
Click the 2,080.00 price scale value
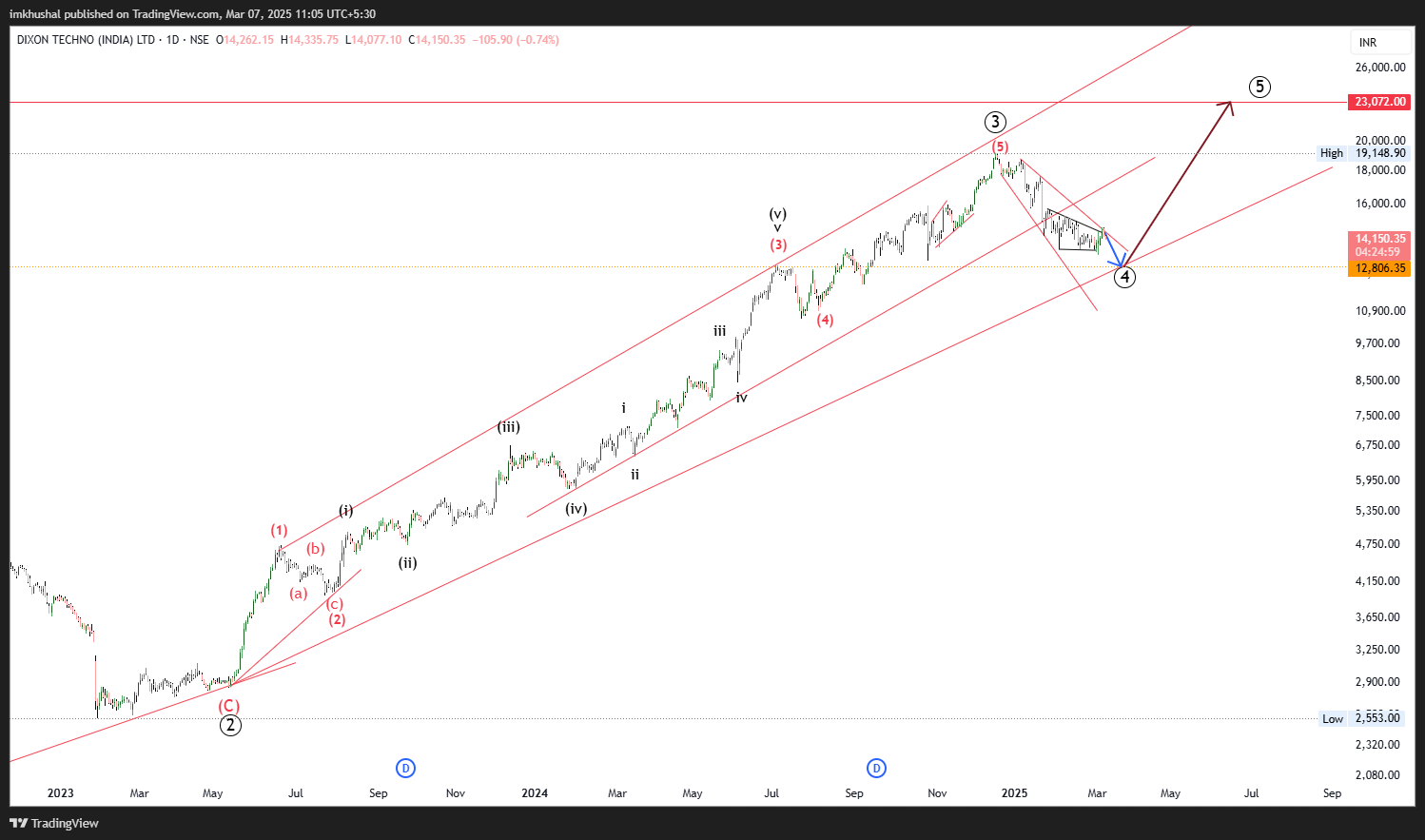[1377, 775]
